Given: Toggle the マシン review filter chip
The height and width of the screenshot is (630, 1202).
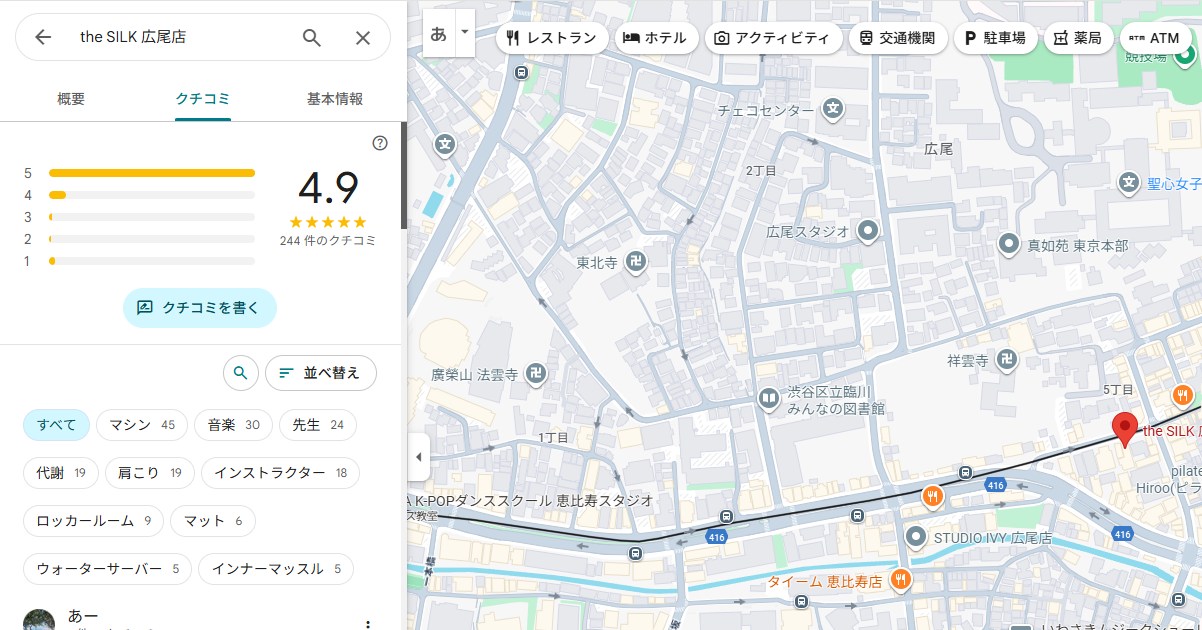Looking at the screenshot, I should coord(141,425).
